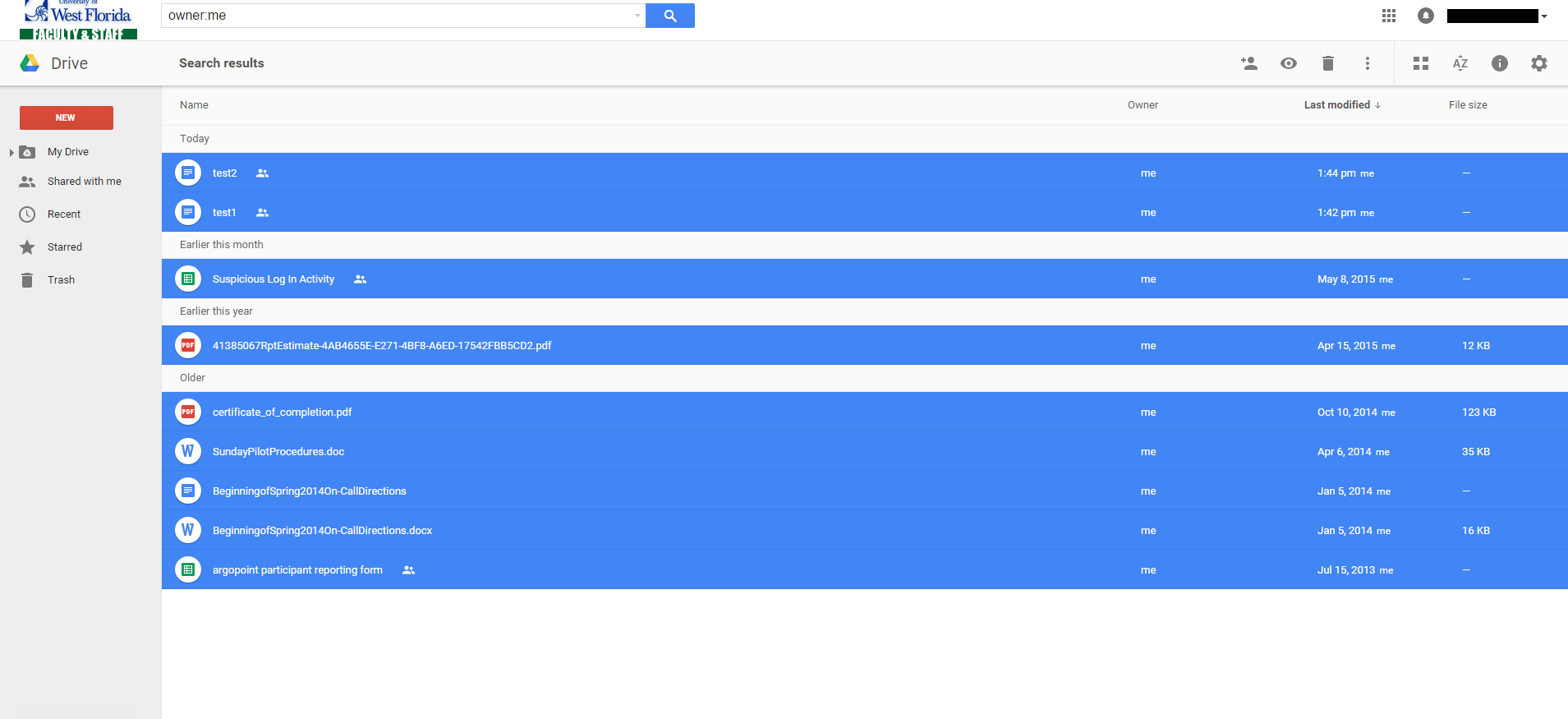This screenshot has height=719, width=1568.
Task: Click the notifications bell icon
Action: pyautogui.click(x=1425, y=16)
